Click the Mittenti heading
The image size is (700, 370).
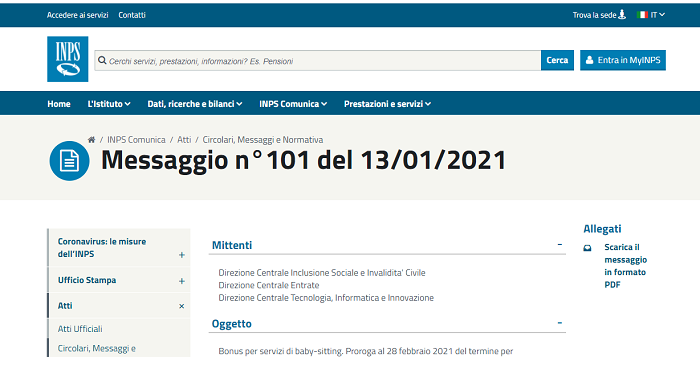click(x=232, y=245)
